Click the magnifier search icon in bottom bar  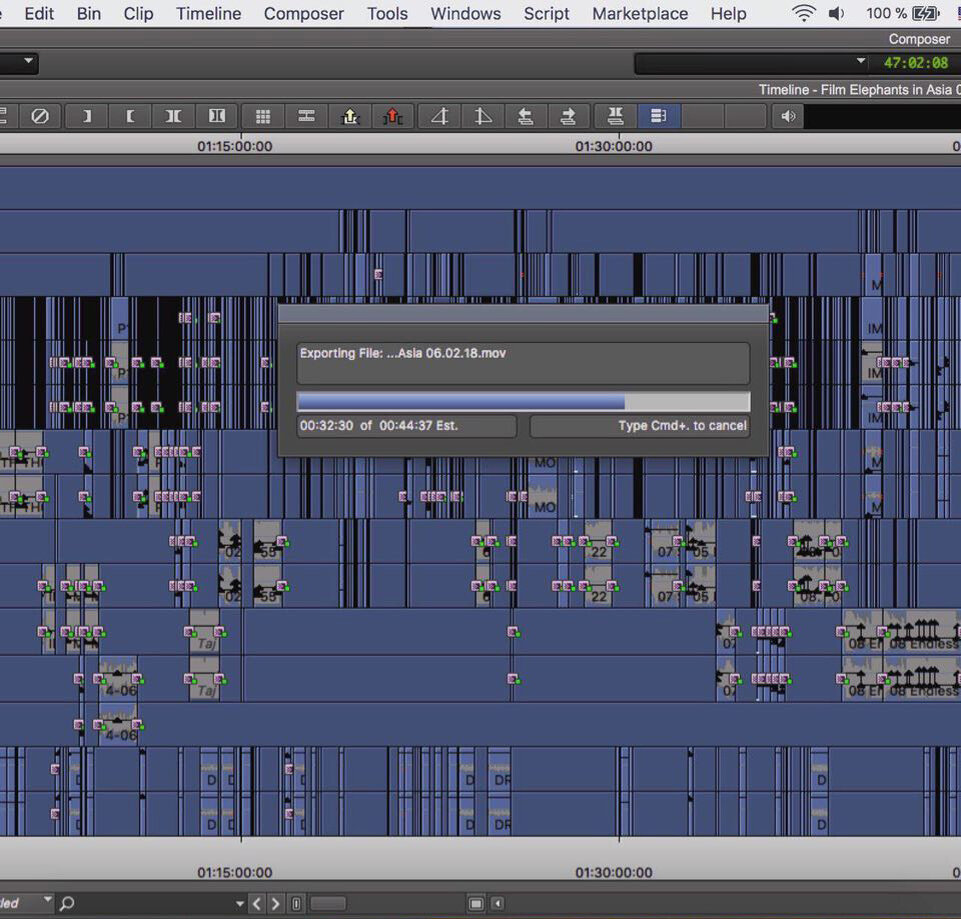(x=67, y=902)
